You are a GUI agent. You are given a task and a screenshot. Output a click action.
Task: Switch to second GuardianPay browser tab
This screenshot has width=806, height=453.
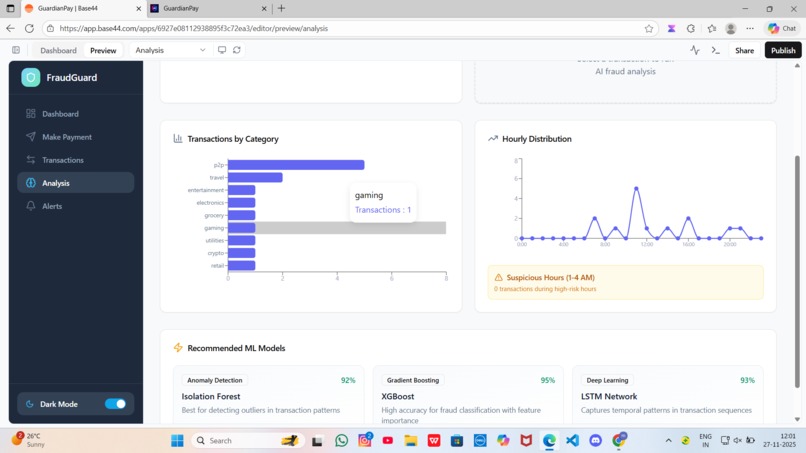[x=208, y=8]
